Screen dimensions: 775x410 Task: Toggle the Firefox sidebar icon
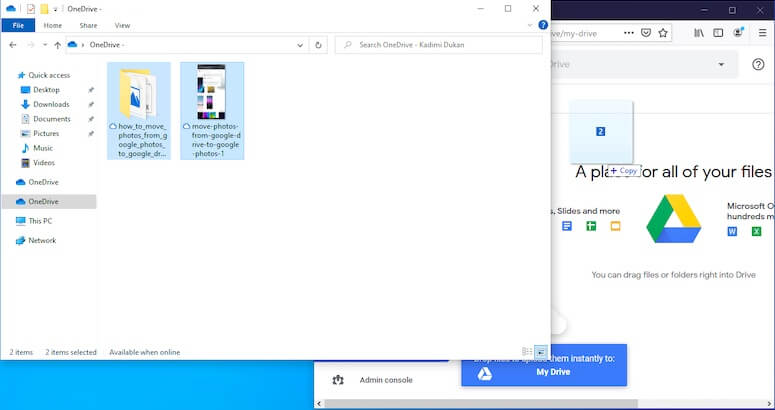(718, 33)
